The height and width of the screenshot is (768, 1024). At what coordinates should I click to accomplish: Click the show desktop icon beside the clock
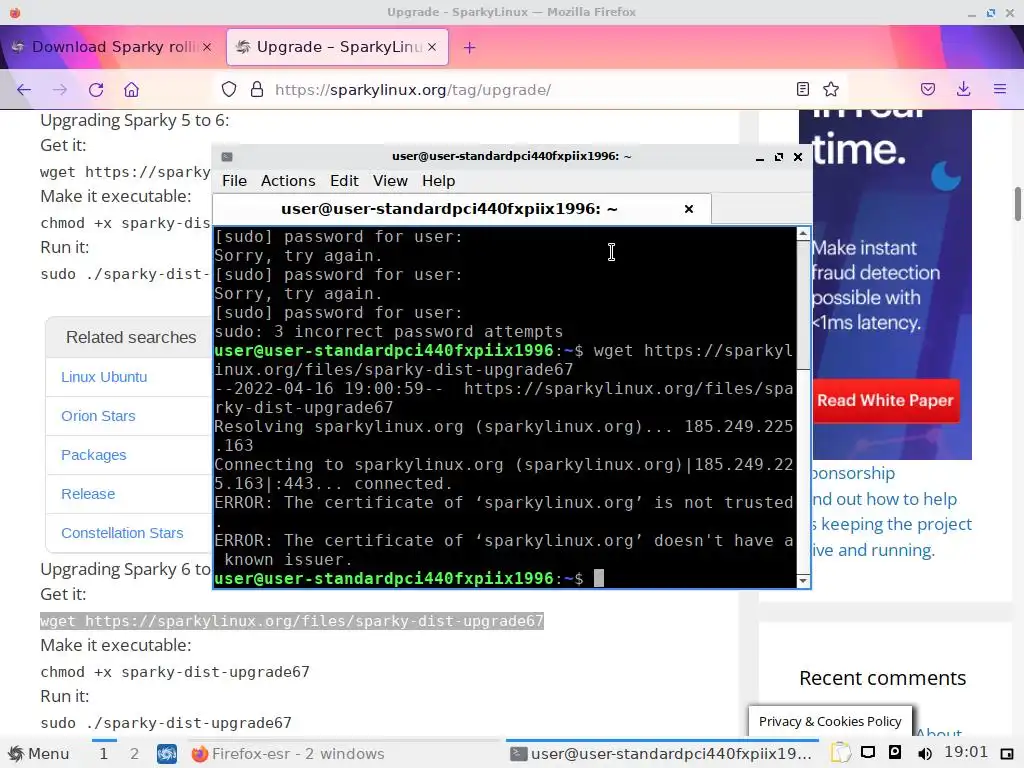point(1006,754)
